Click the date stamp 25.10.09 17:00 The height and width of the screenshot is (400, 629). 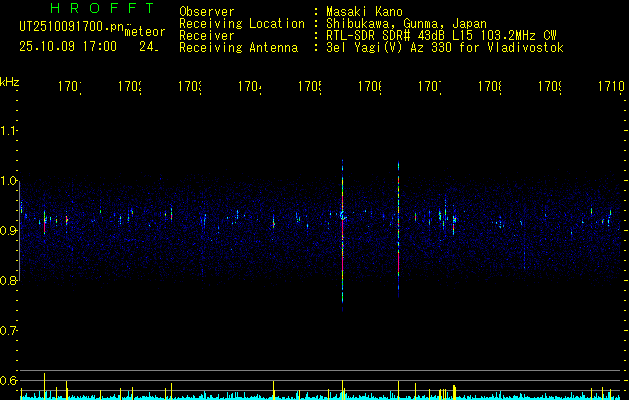(68, 47)
